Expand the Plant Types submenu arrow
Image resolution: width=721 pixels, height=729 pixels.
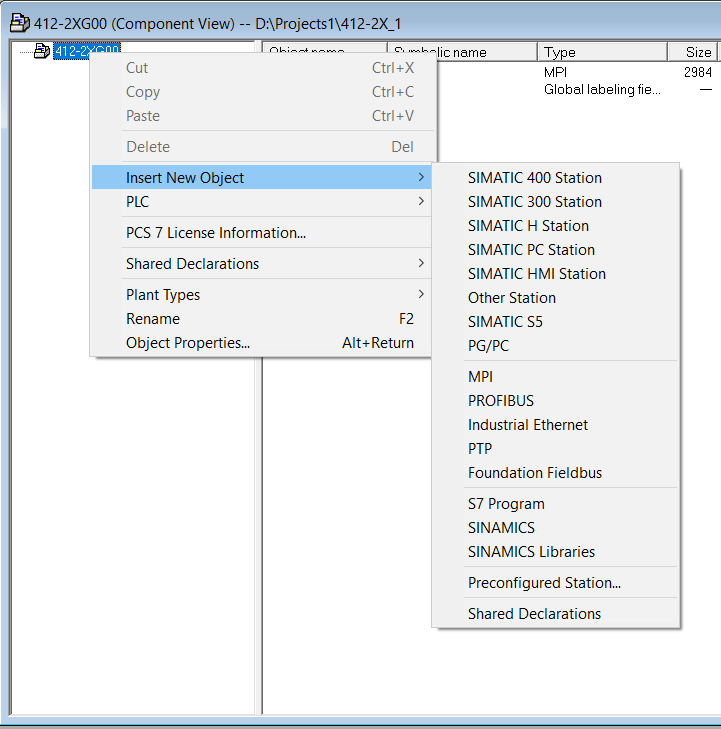(x=421, y=294)
